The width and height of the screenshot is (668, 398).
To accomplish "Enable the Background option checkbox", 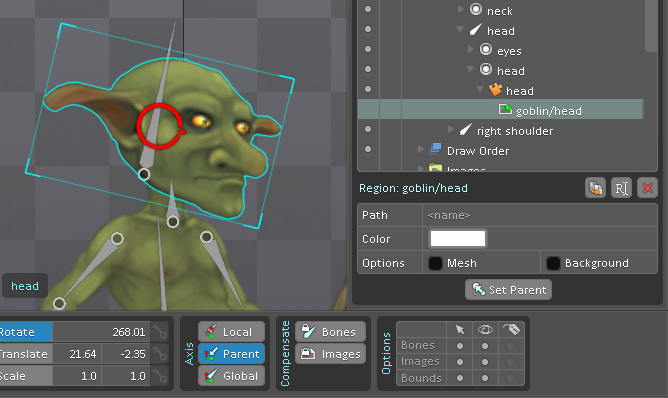I will (553, 263).
